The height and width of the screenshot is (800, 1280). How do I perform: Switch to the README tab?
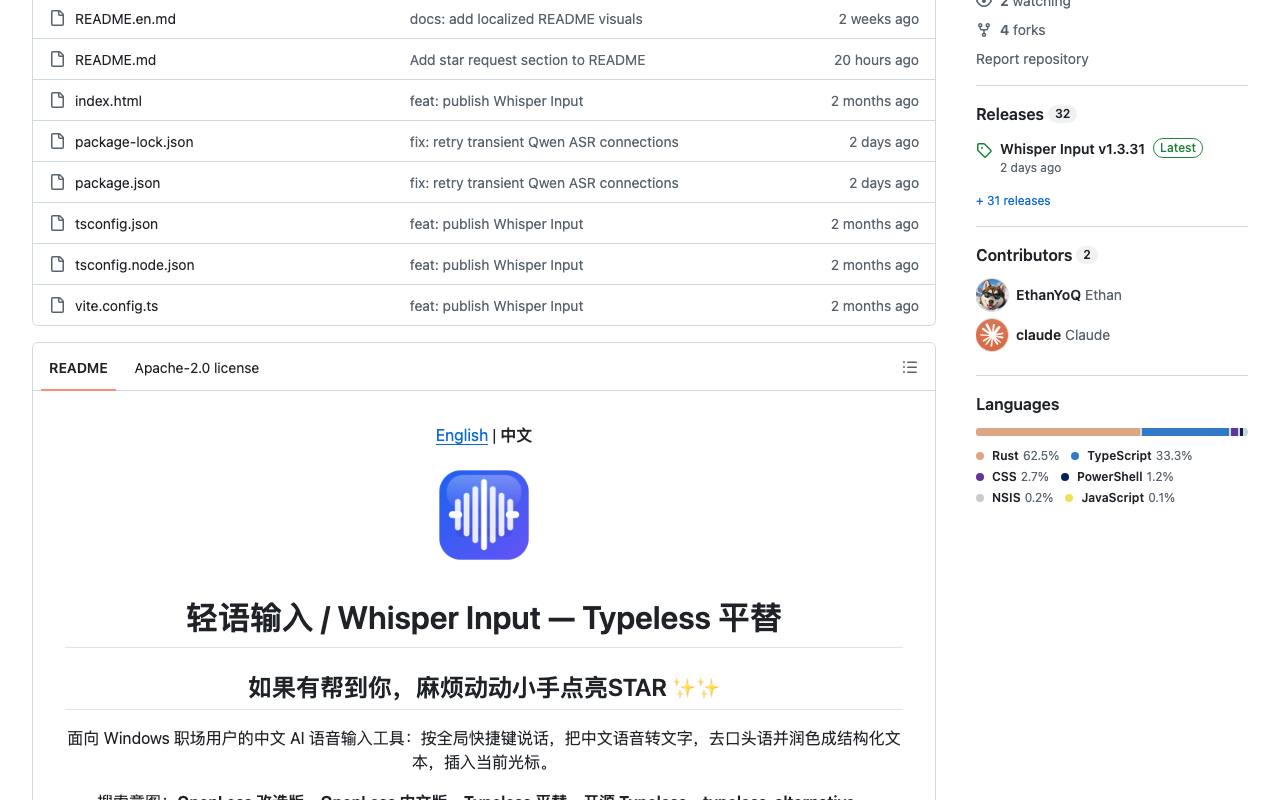click(x=78, y=368)
